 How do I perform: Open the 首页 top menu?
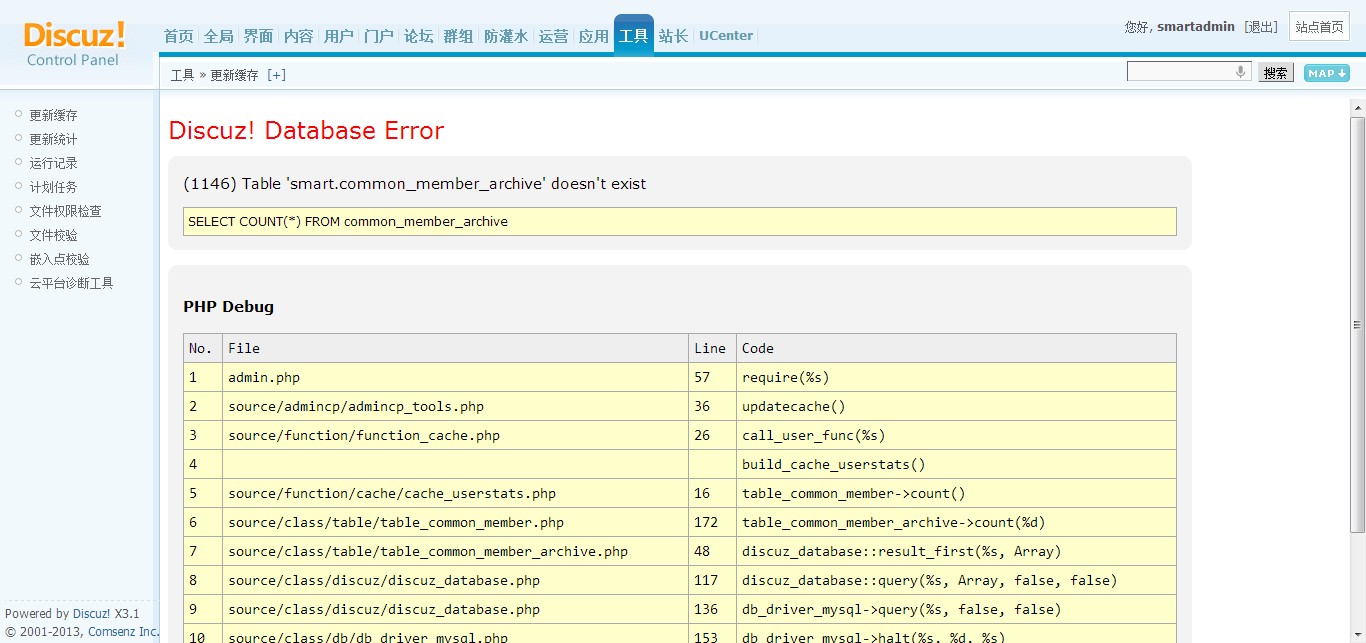click(x=178, y=36)
